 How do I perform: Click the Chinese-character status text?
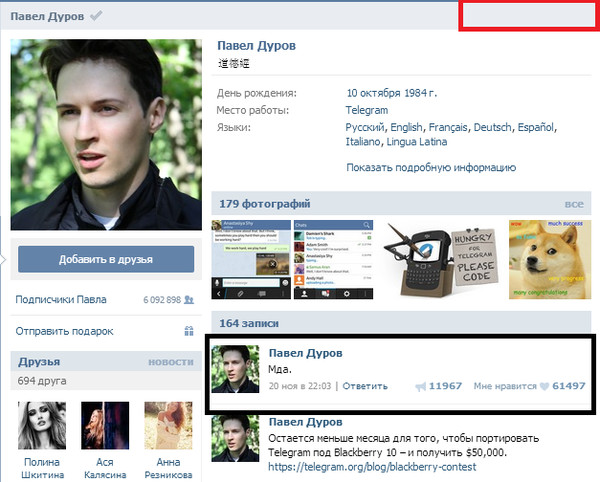tap(234, 63)
